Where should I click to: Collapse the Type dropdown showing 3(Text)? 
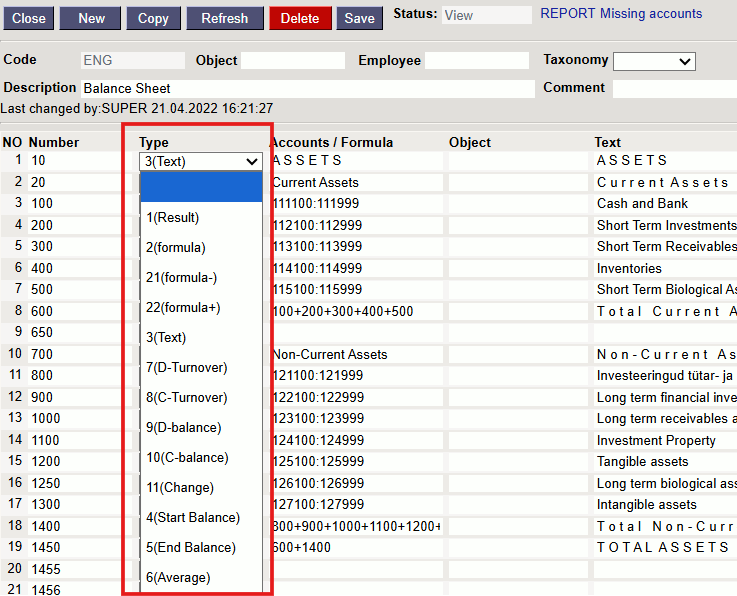point(201,161)
